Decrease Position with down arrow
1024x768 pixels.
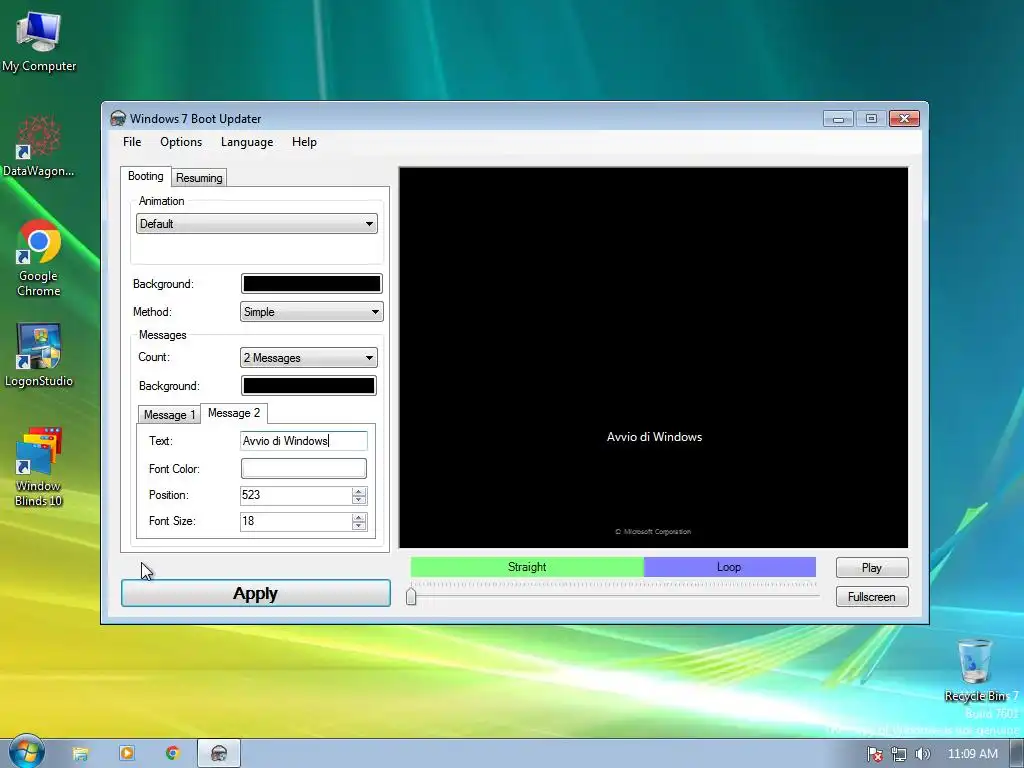[359, 500]
